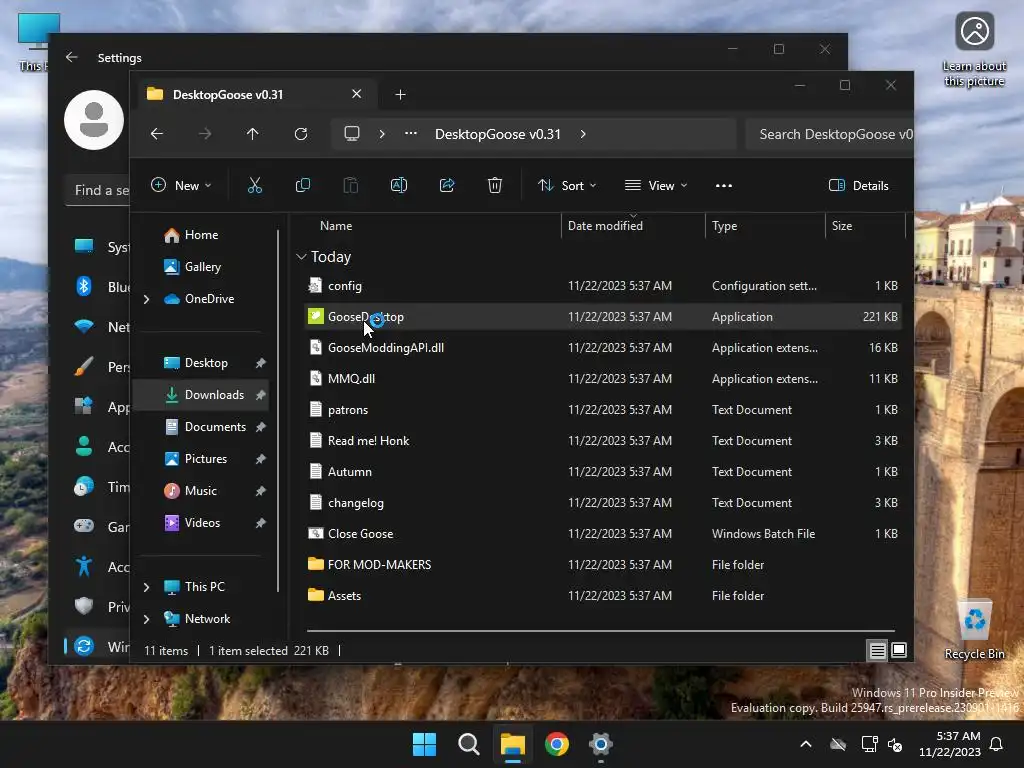The width and height of the screenshot is (1024, 768).
Task: Expand Network in navigation pane
Action: [146, 619]
